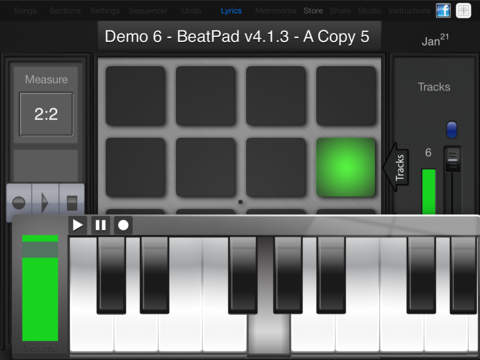Click the Measure 2:2 display box
The width and height of the screenshot is (480, 360).
click(46, 114)
